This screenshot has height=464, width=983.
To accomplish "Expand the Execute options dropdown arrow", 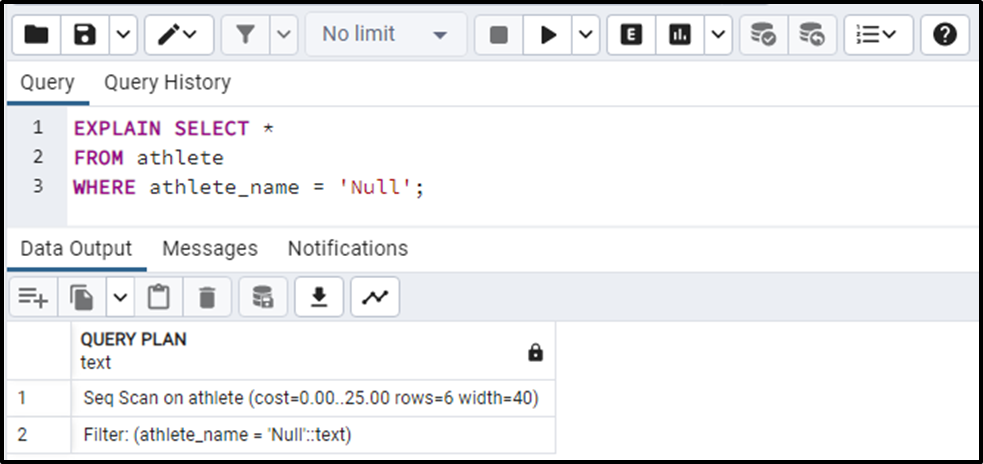I will 584,35.
